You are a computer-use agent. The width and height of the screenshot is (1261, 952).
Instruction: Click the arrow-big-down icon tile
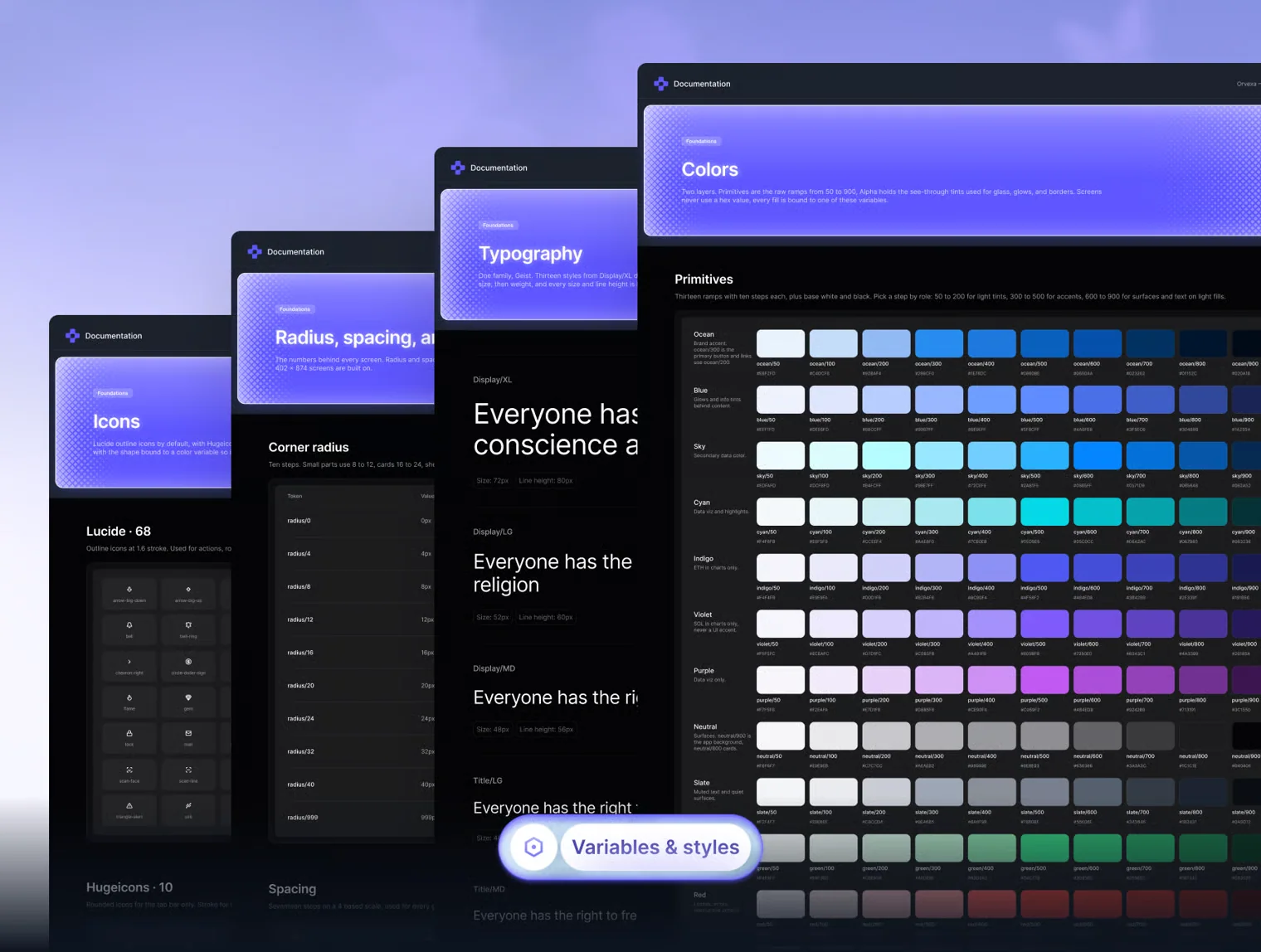pos(129,594)
